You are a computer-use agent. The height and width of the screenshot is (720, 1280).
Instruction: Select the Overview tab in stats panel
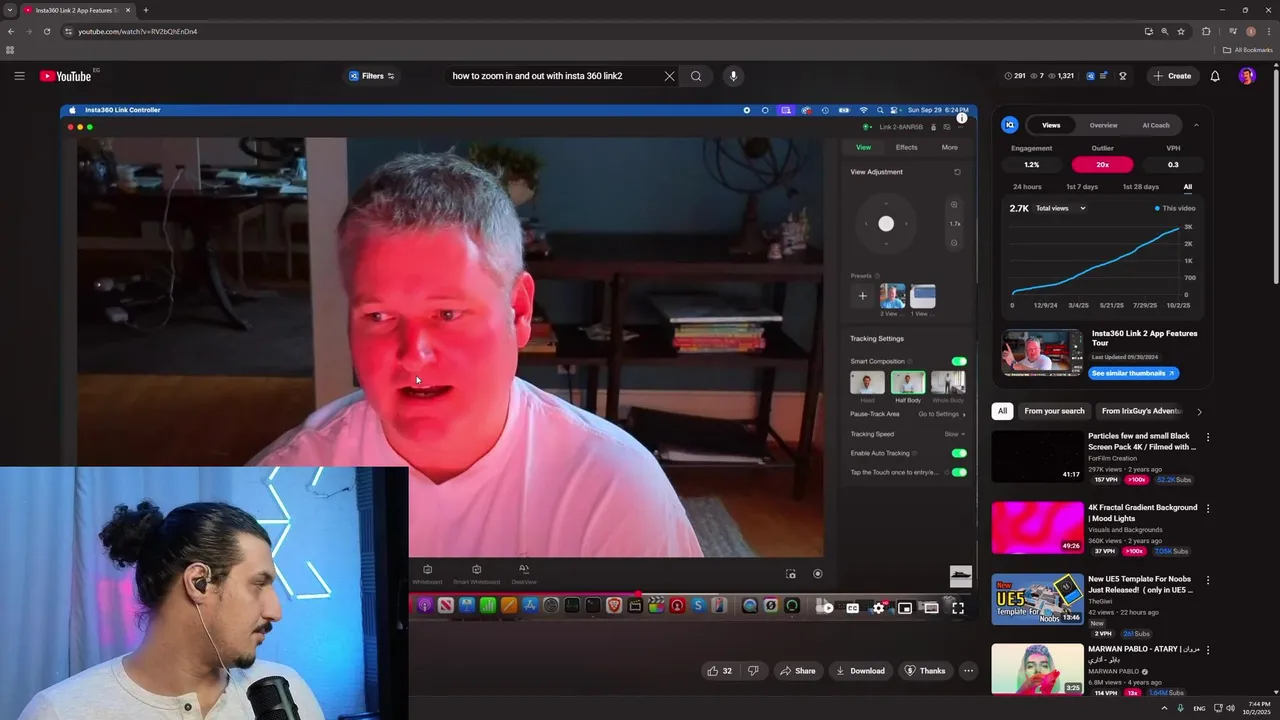pyautogui.click(x=1103, y=125)
